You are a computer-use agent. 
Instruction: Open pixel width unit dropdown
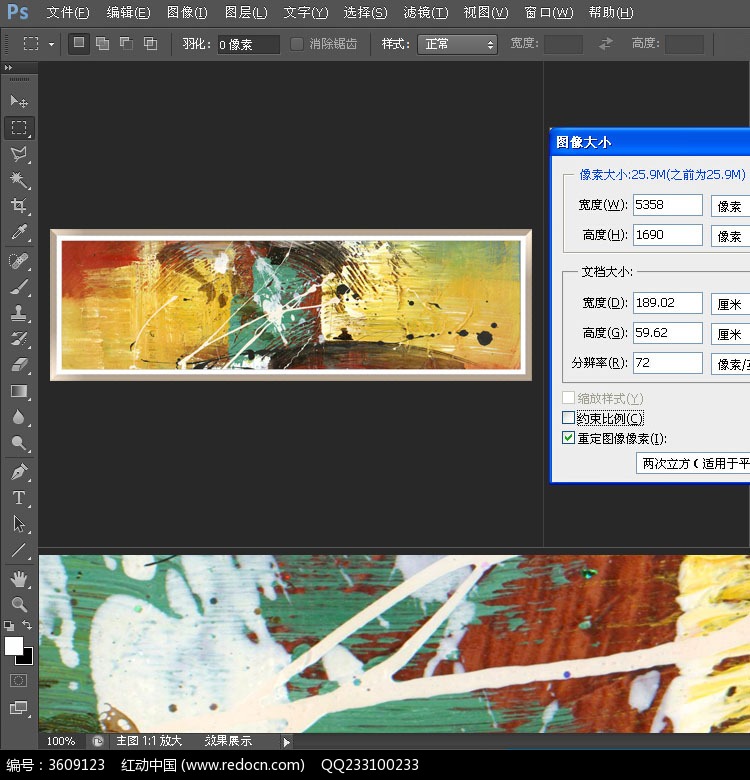[x=730, y=205]
